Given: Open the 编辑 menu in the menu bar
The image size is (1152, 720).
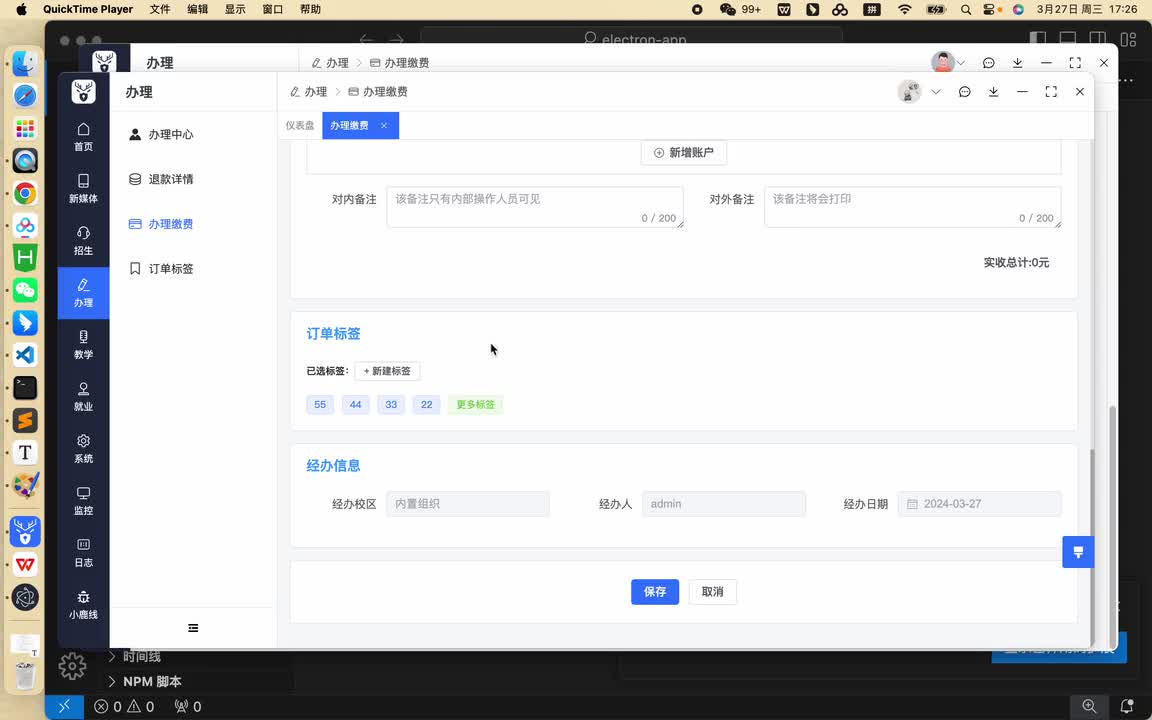Looking at the screenshot, I should tap(198, 10).
